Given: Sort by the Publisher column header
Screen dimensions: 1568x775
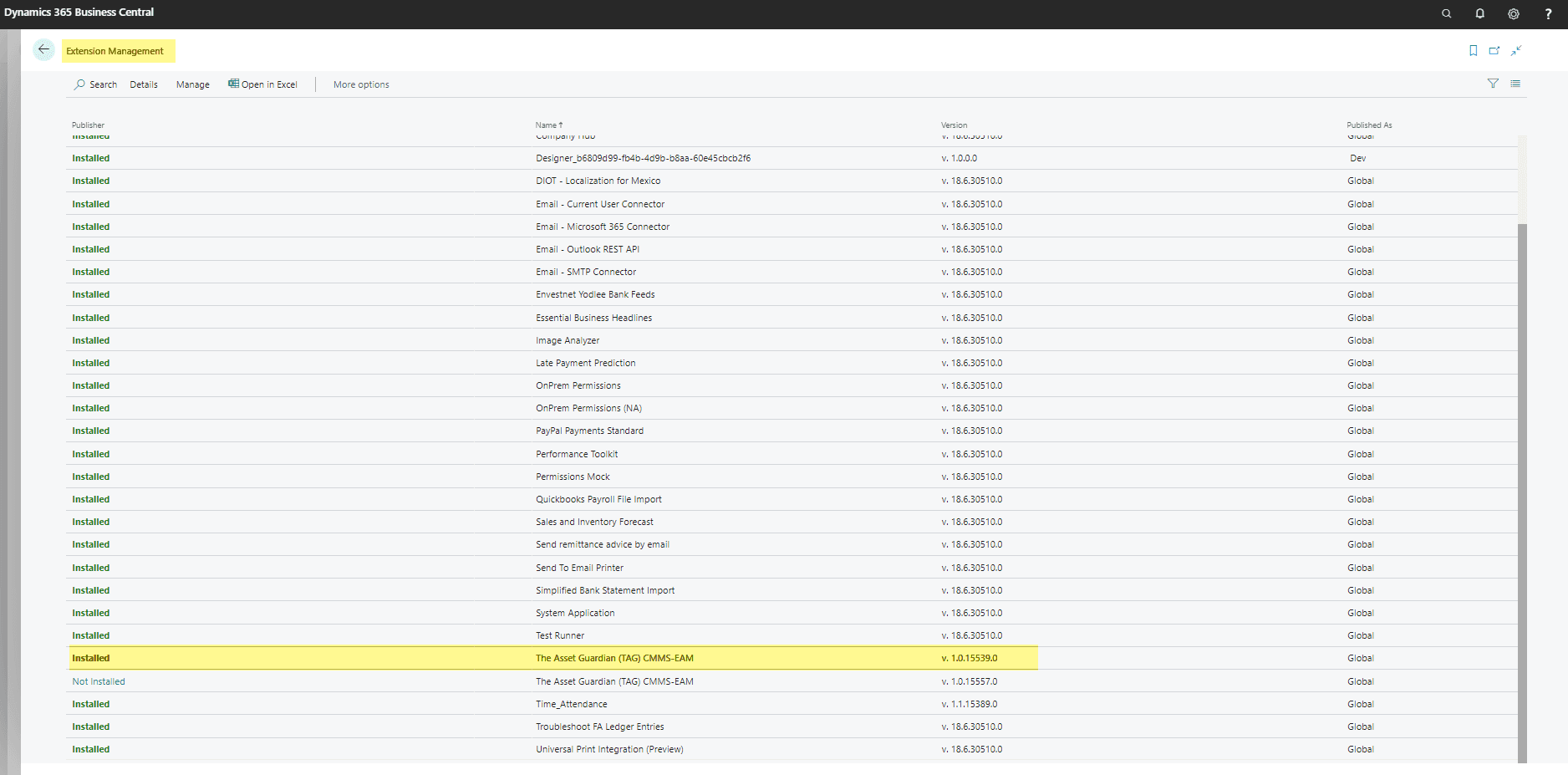Looking at the screenshot, I should (x=88, y=125).
